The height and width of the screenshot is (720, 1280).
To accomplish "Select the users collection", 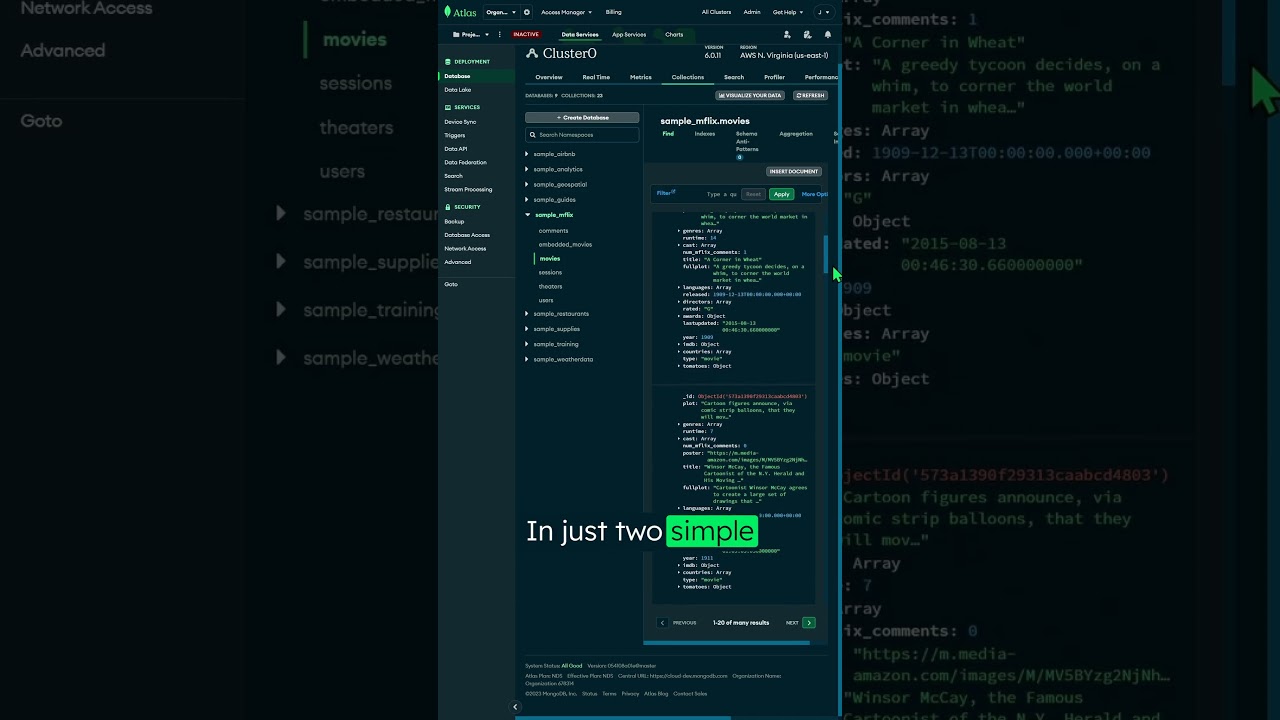I will click(546, 300).
